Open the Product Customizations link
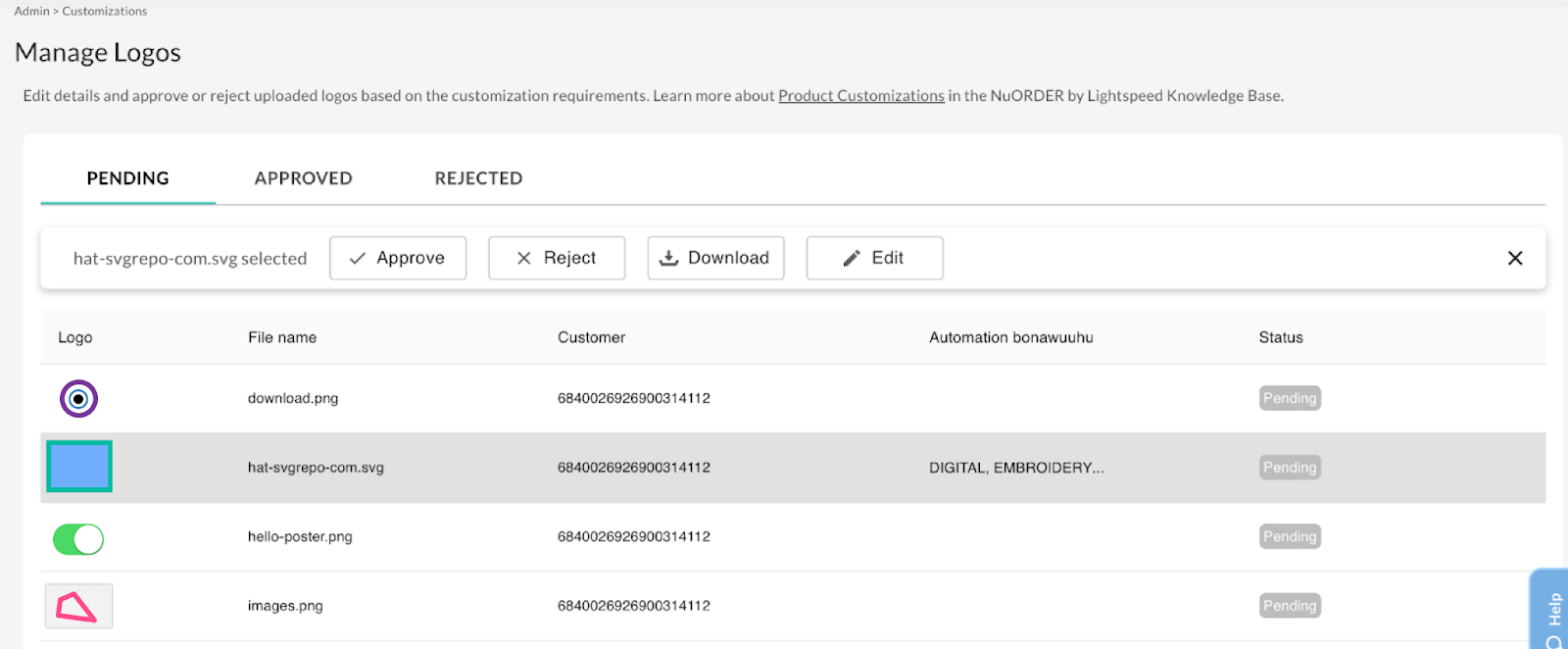This screenshot has height=649, width=1568. (x=860, y=96)
